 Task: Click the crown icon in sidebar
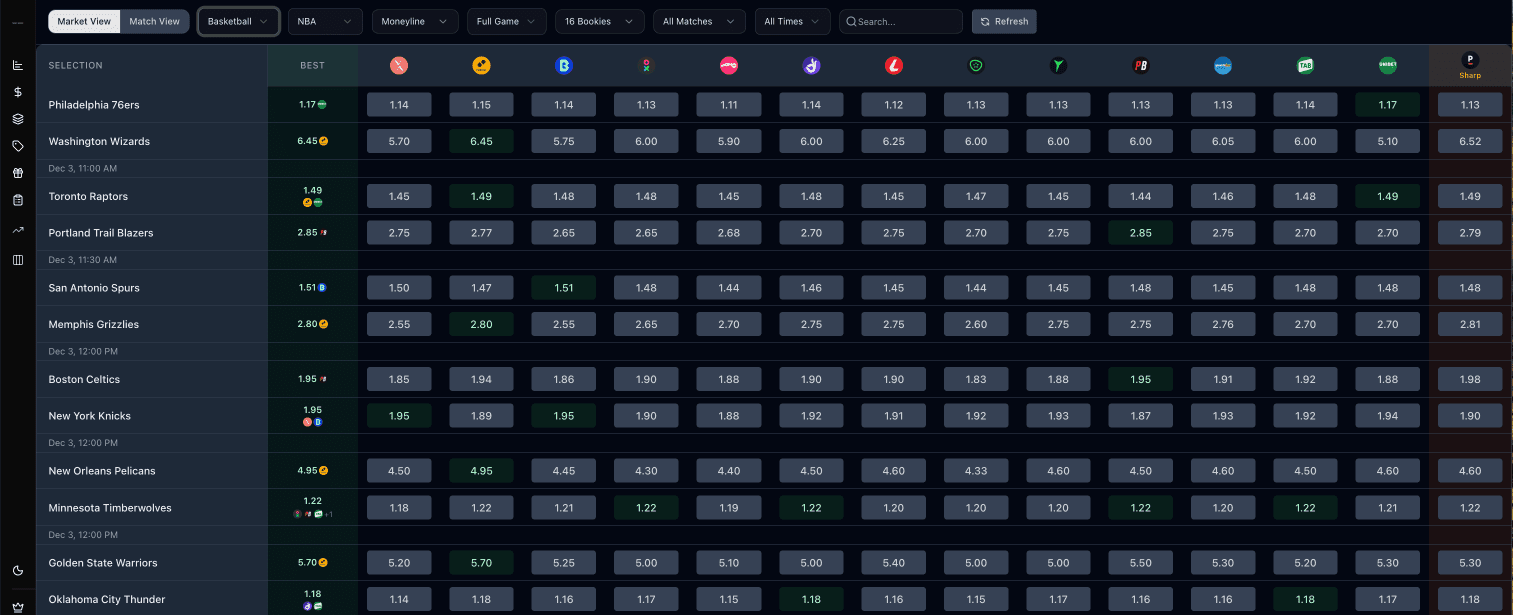17,607
